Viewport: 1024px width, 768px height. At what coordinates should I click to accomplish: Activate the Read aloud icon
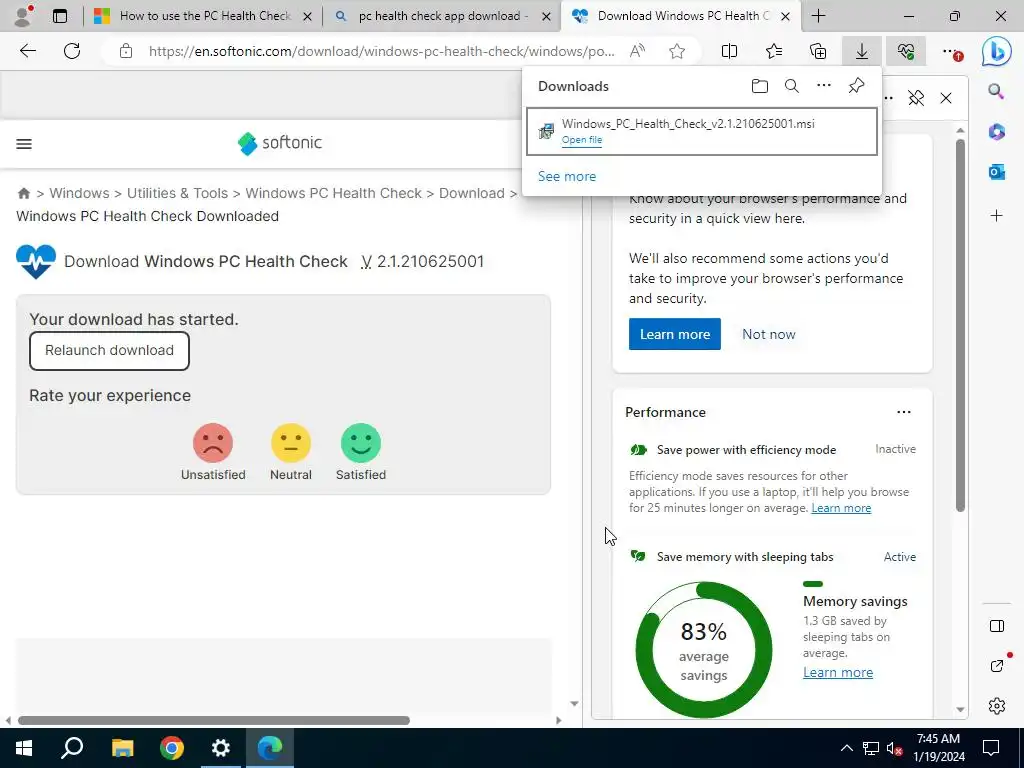(x=637, y=51)
